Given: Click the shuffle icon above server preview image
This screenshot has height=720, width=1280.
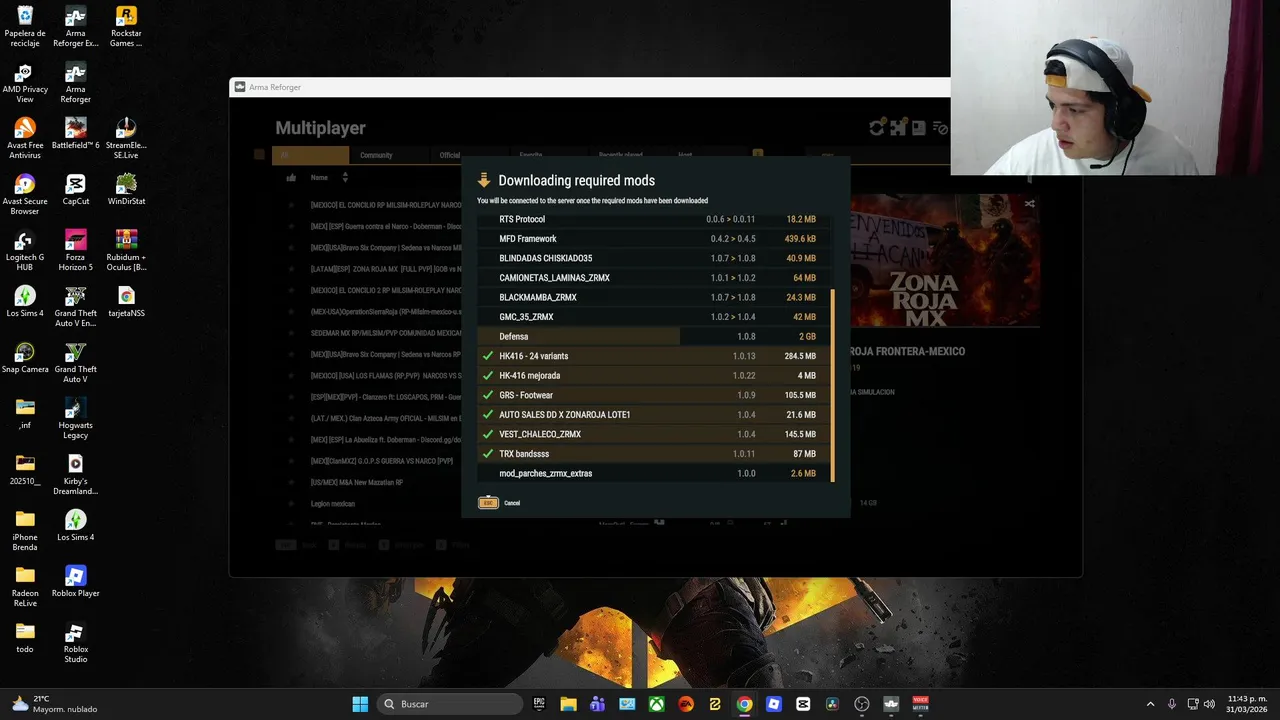Looking at the screenshot, I should 1029,204.
